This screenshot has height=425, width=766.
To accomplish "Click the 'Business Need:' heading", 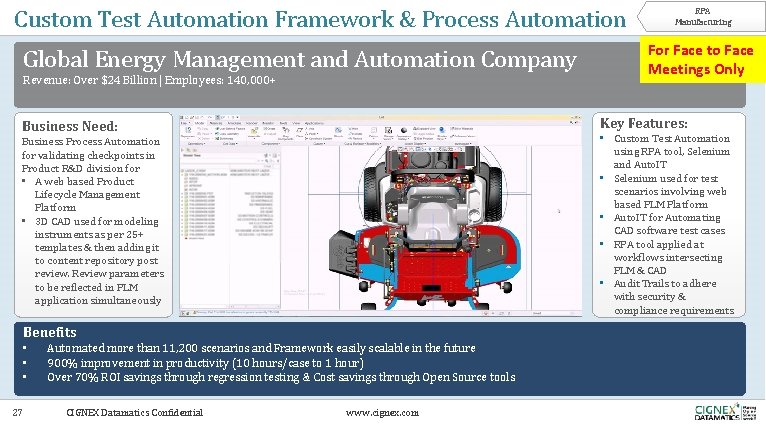I will point(70,126).
